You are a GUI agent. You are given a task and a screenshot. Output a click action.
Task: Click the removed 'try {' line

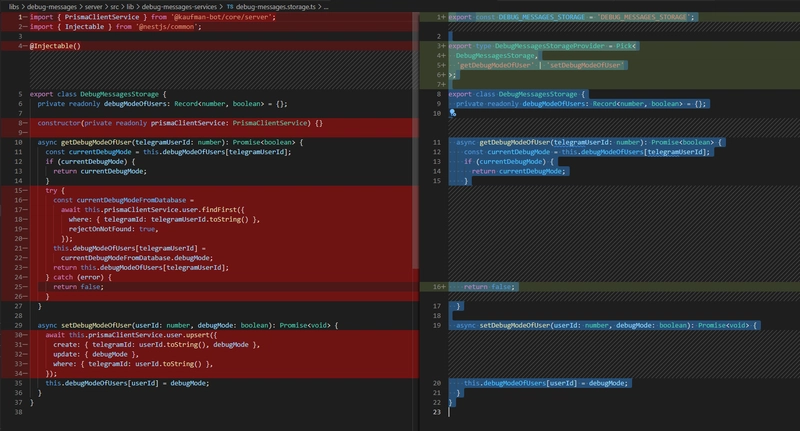(x=55, y=190)
